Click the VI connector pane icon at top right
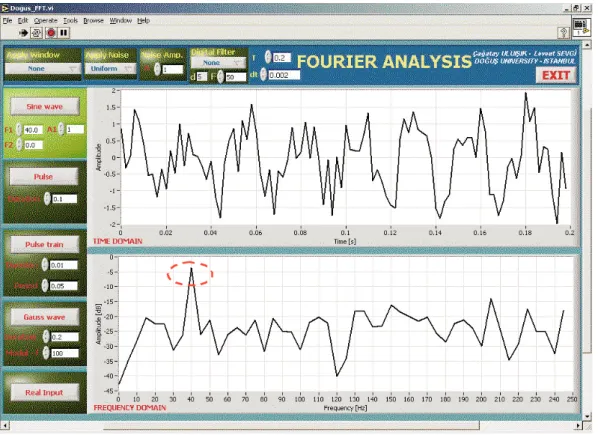Viewport: 598px width, 435px height. [x=581, y=27]
